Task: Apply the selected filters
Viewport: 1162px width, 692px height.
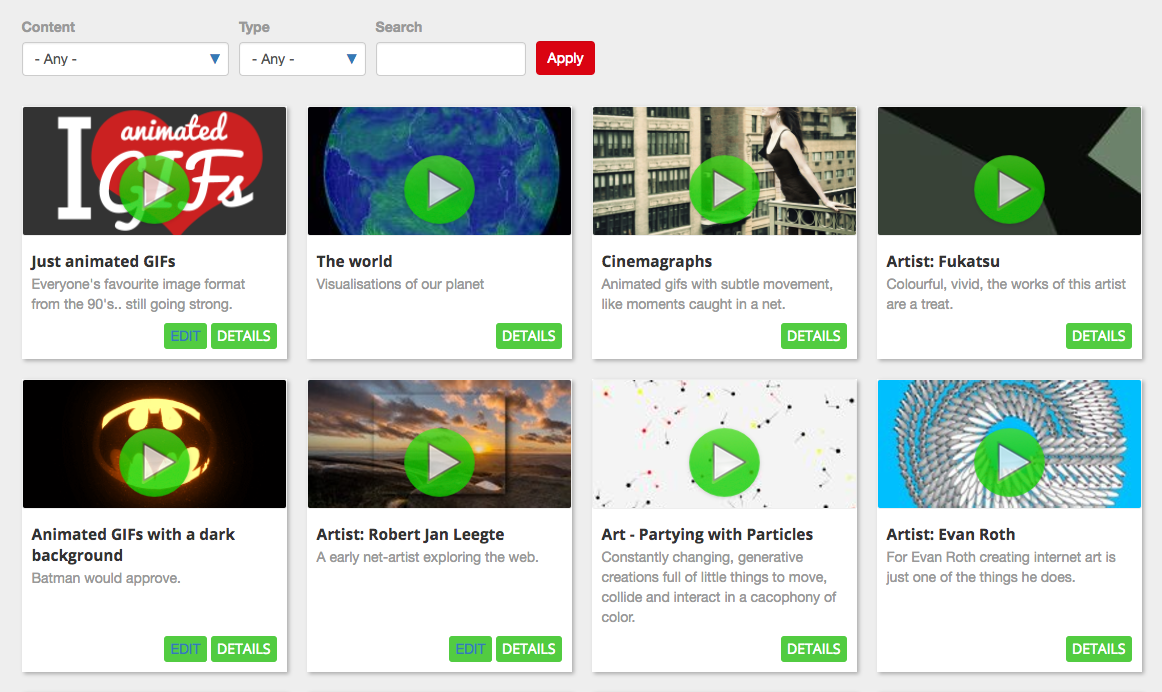Action: coord(565,58)
